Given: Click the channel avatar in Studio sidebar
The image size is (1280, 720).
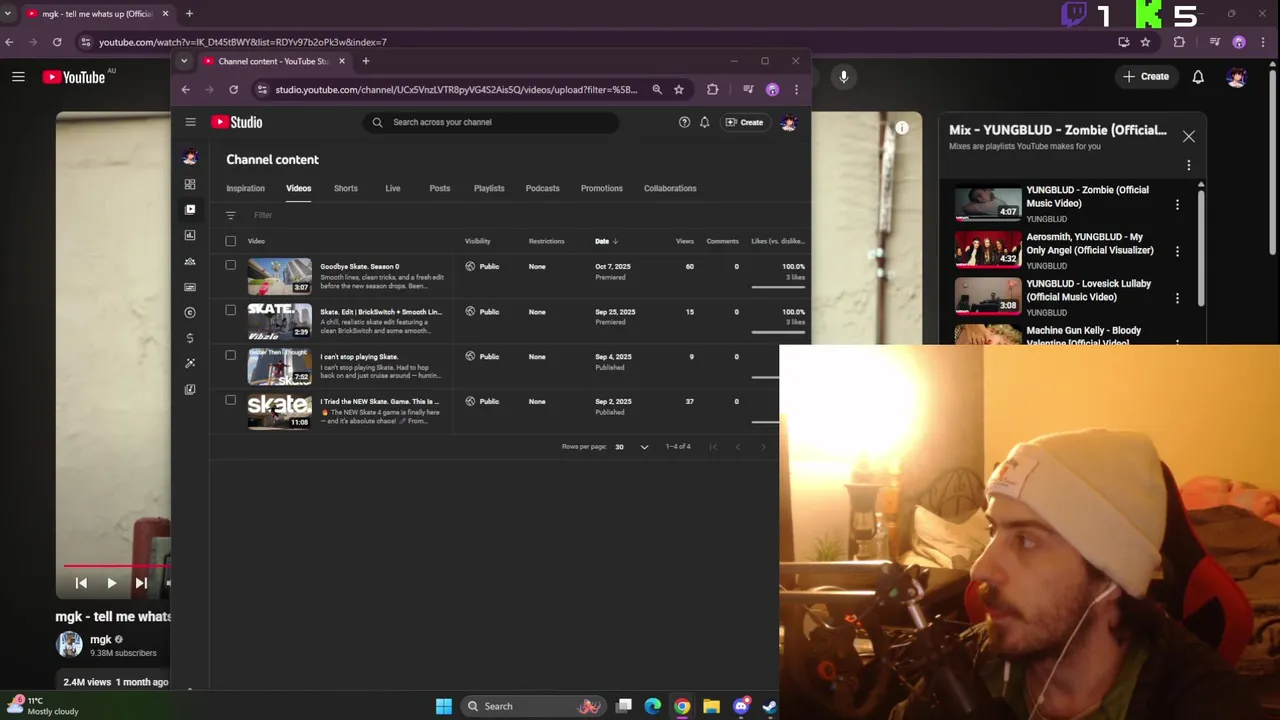Looking at the screenshot, I should pos(190,157).
